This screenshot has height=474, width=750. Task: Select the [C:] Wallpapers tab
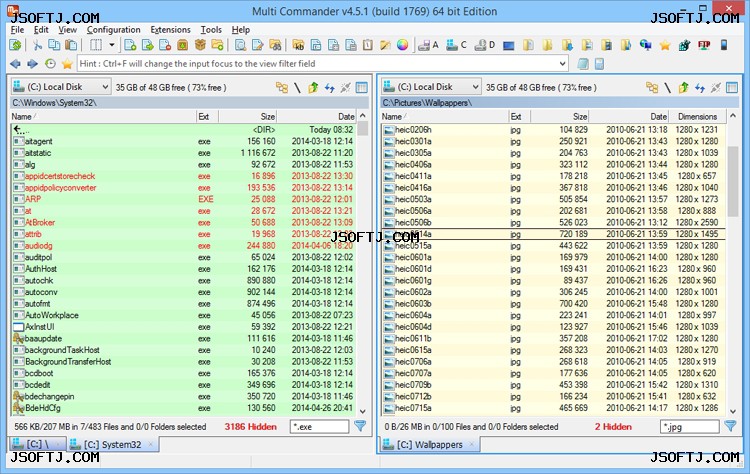coord(430,444)
